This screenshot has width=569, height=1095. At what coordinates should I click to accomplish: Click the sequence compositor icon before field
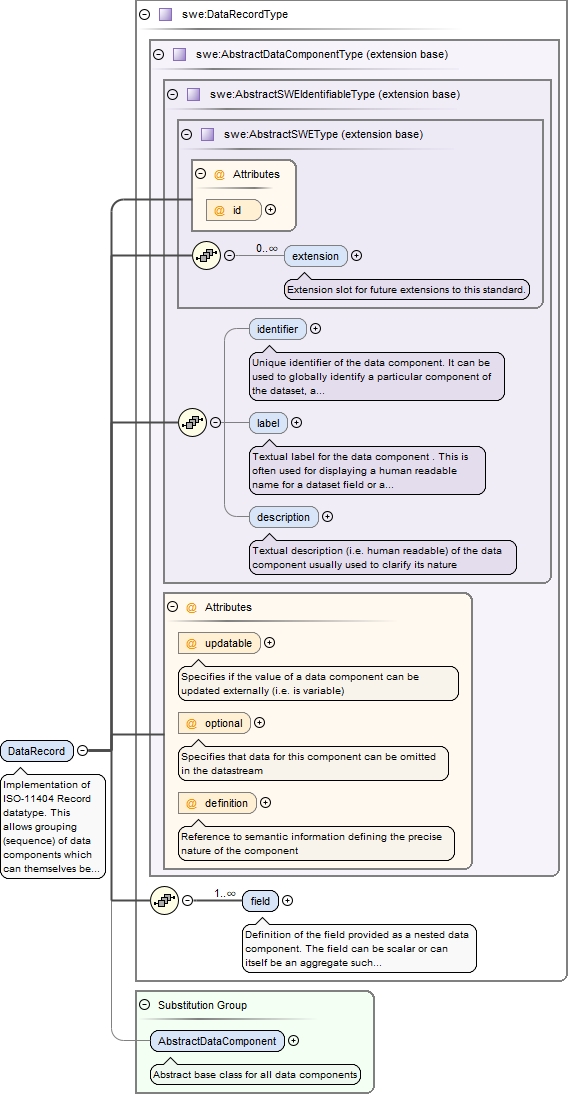(165, 901)
